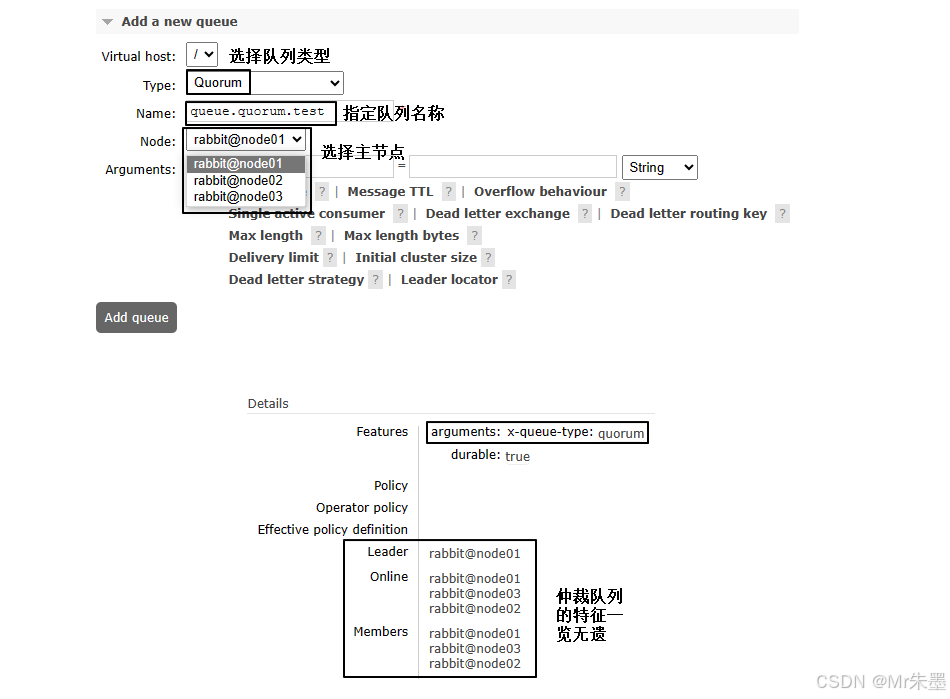
Task: Click the Operator policy label
Action: point(362,508)
